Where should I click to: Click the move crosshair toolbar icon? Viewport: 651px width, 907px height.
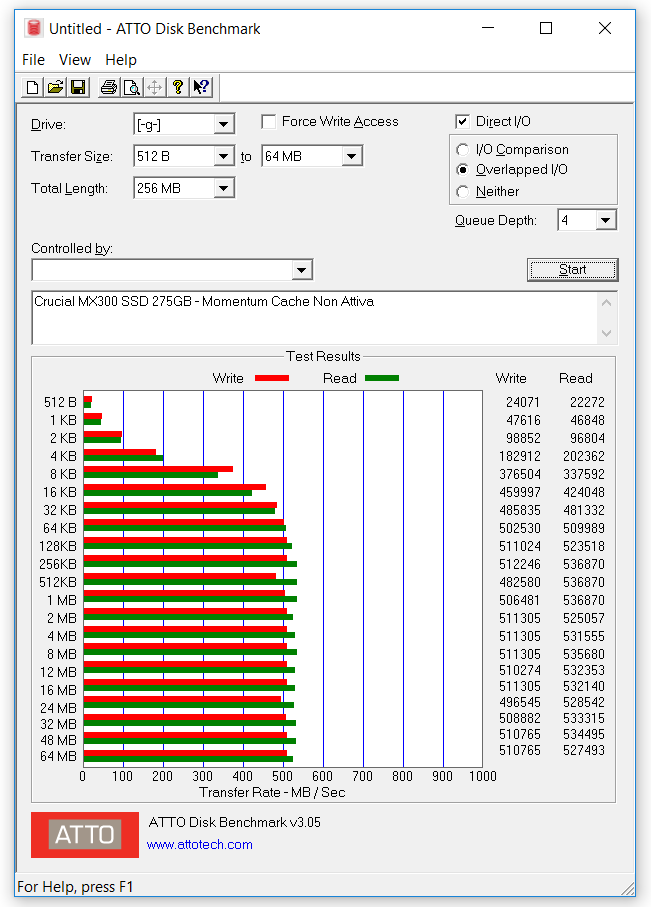(155, 87)
